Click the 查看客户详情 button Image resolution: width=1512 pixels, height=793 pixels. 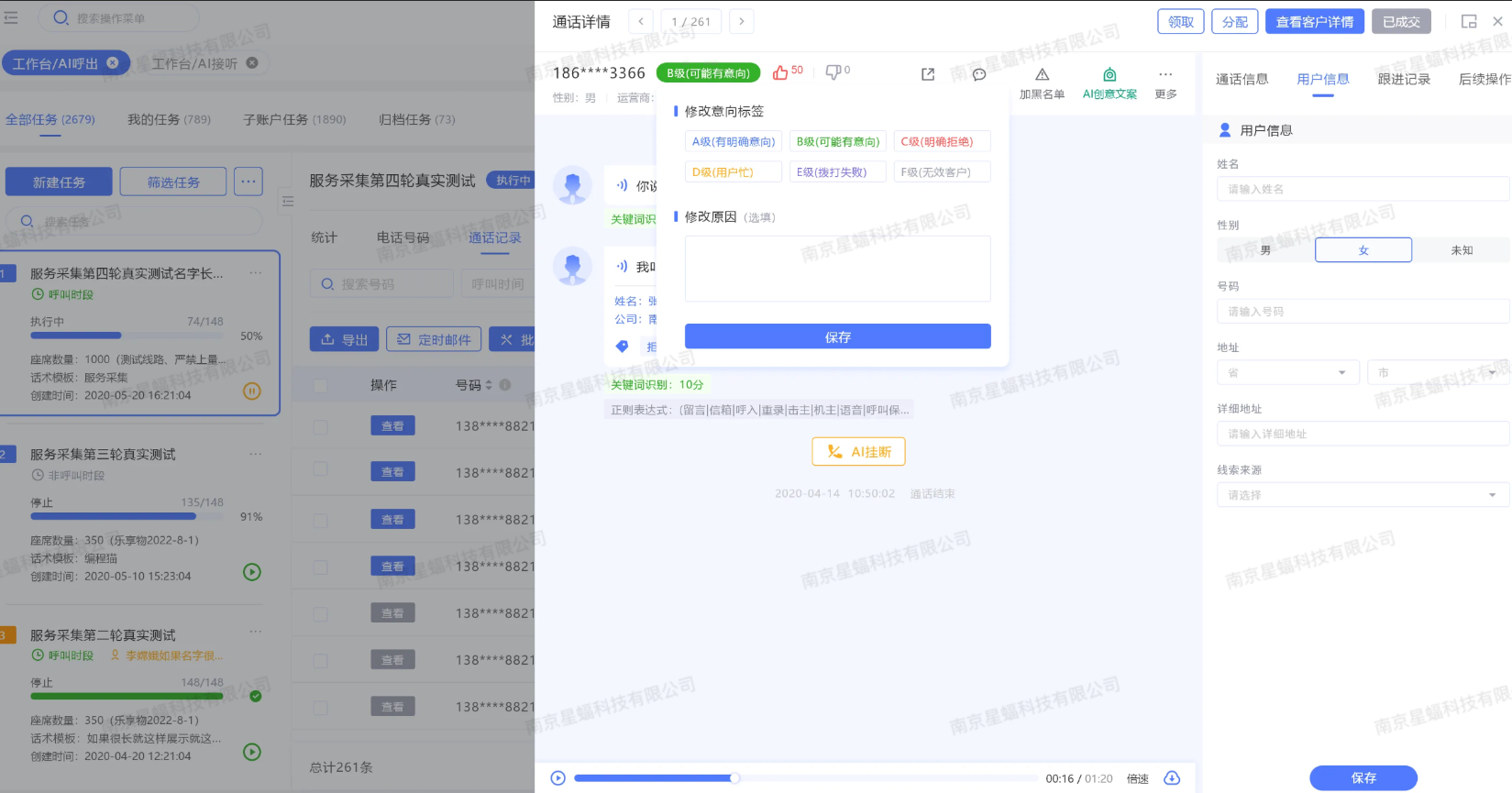pos(1314,22)
